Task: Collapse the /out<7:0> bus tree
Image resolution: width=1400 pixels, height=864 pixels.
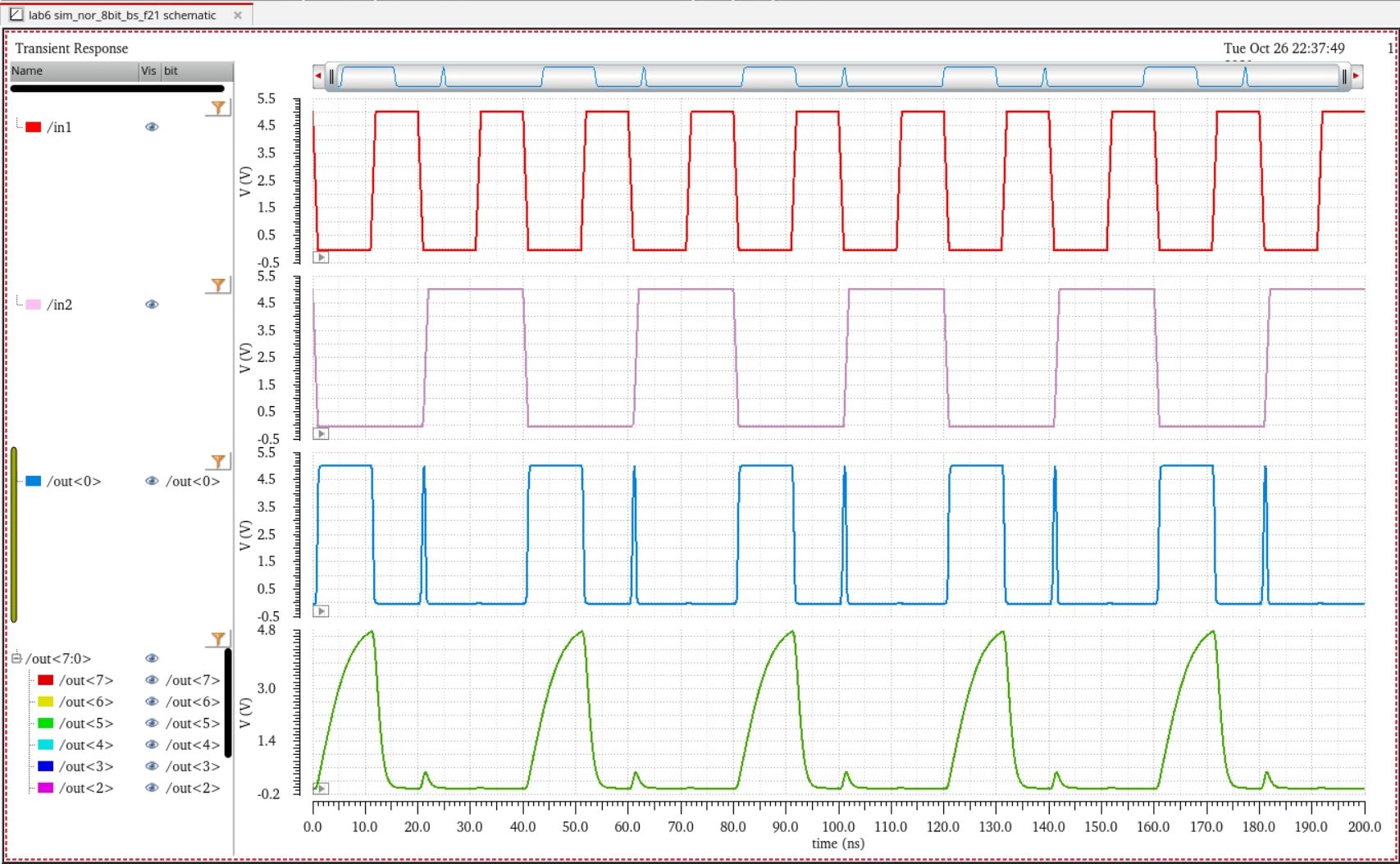Action: coord(16,658)
